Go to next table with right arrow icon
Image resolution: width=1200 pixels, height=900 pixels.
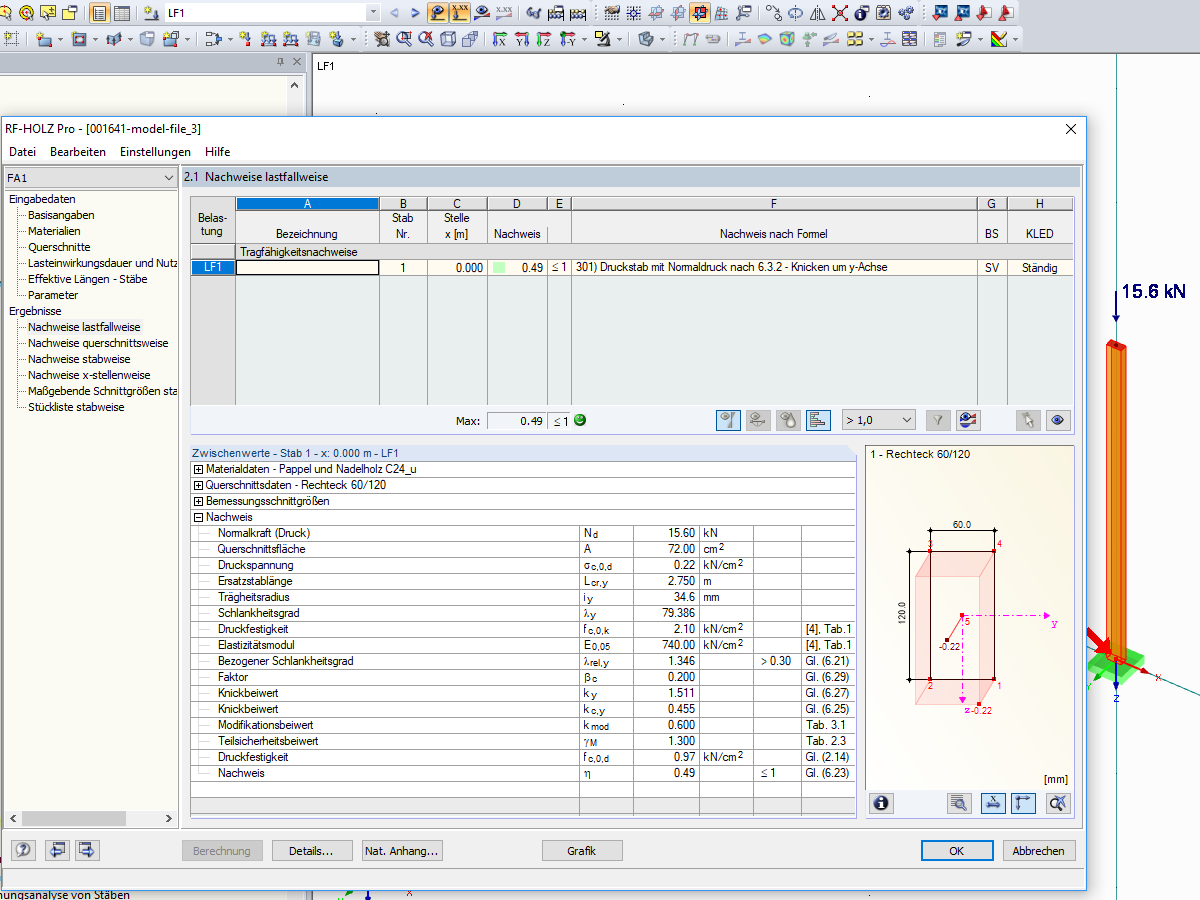[88, 850]
